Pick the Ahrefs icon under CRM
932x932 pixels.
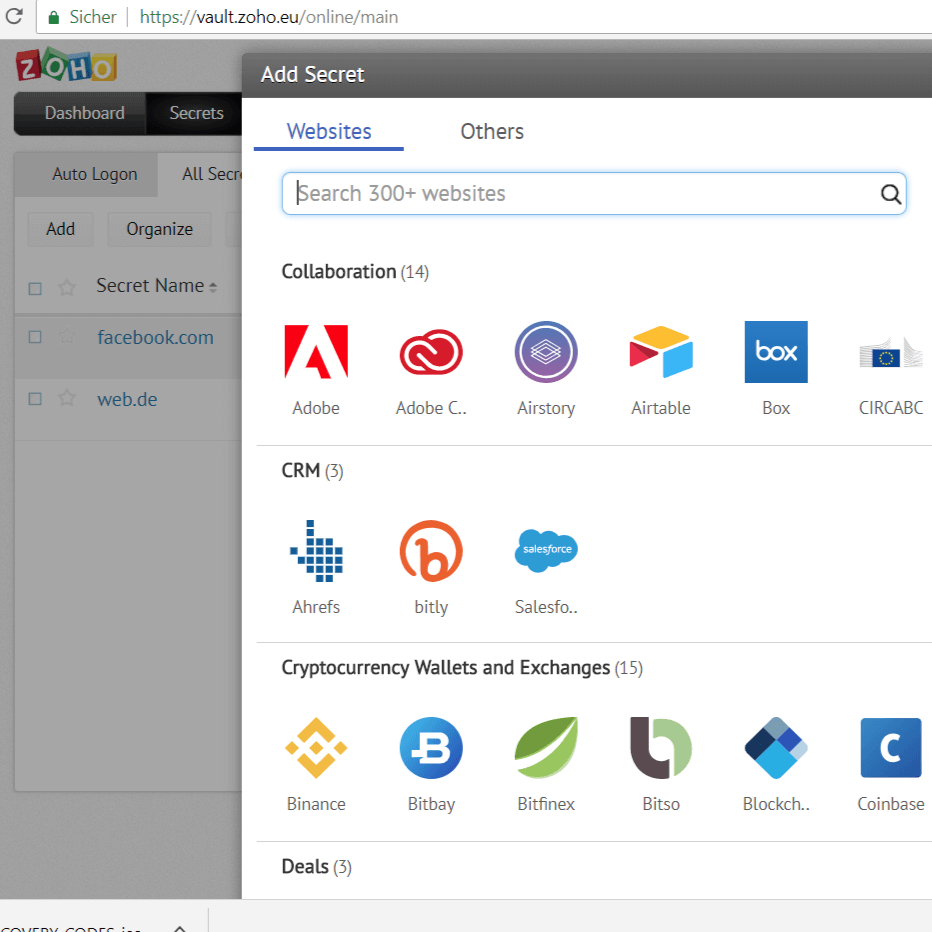316,551
